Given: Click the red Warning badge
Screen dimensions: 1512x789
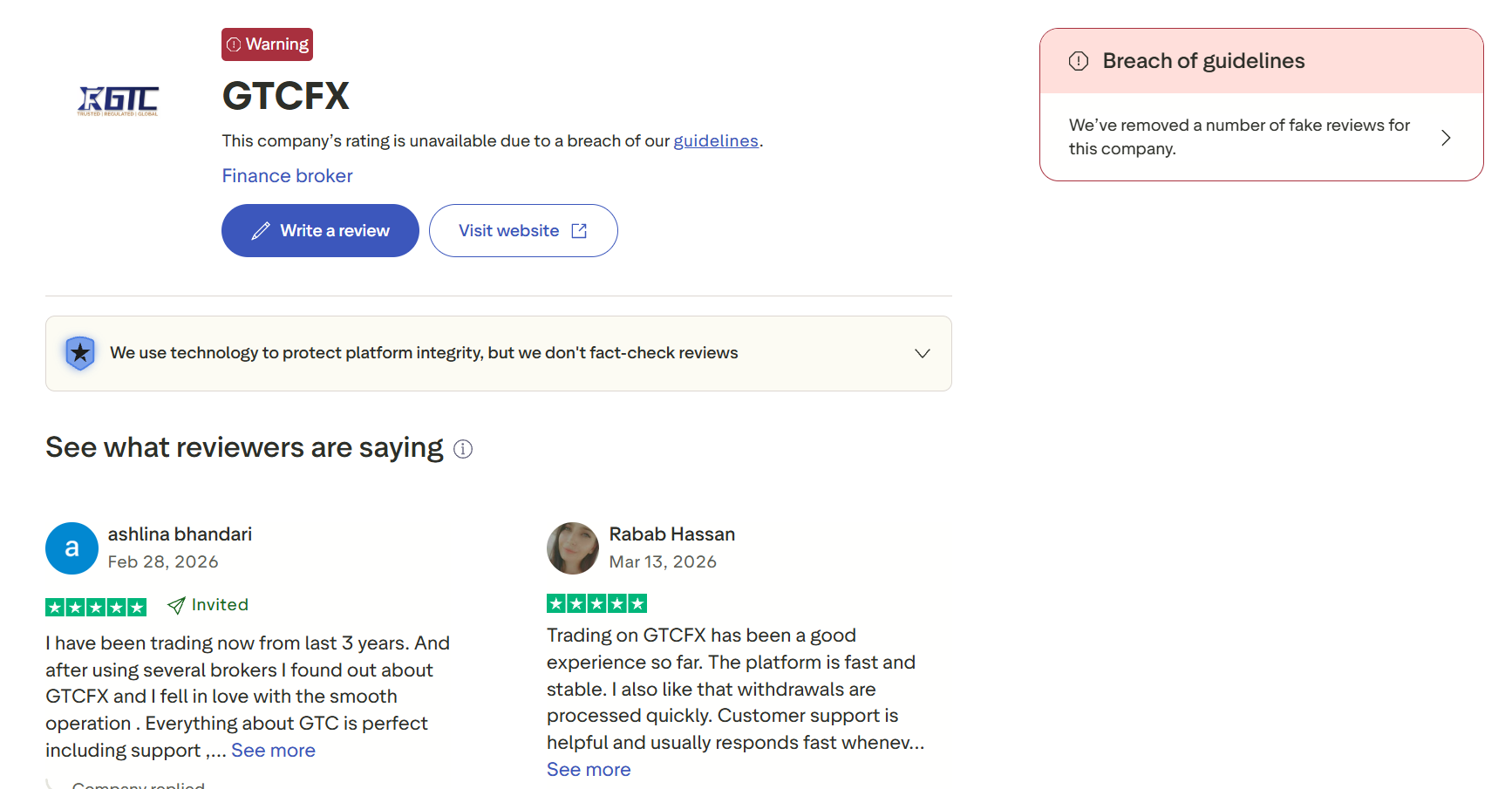Looking at the screenshot, I should point(267,44).
